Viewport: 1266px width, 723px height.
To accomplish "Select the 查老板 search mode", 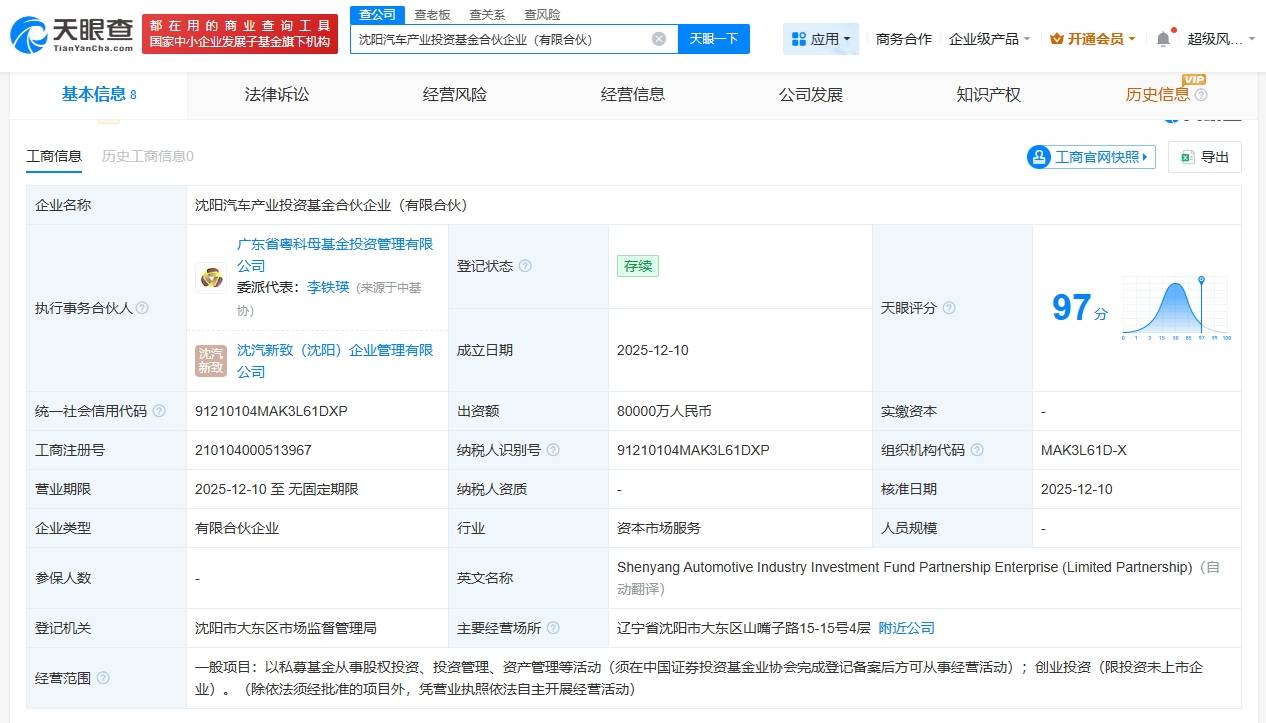I will coord(432,15).
